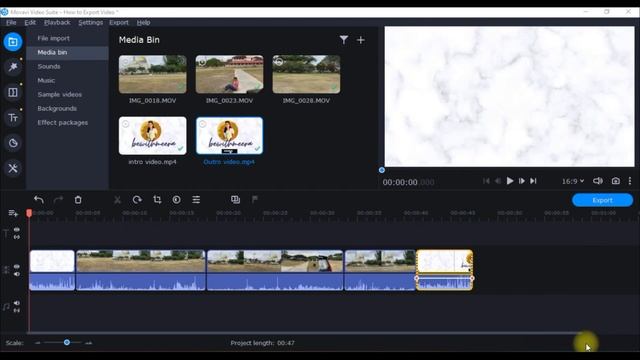
Task: Mute the music audio track
Action: tap(17, 303)
